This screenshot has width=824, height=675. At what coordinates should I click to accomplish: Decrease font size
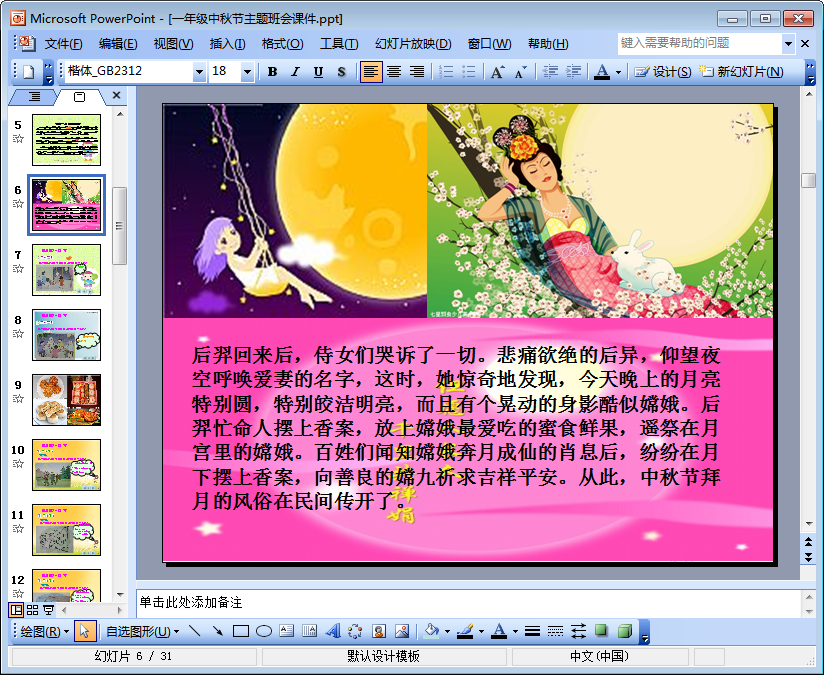point(520,71)
